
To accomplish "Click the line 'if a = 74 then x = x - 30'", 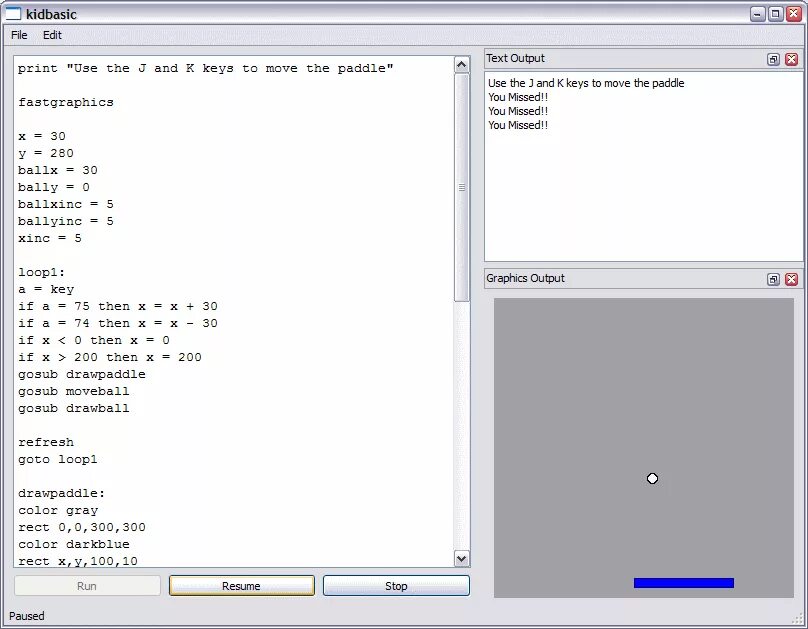I will (x=118, y=323).
